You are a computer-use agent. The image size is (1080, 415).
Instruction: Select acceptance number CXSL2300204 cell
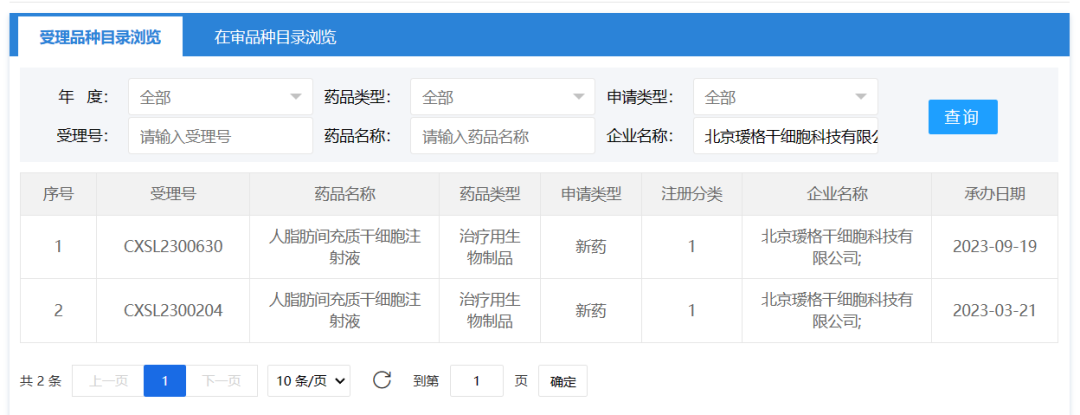173,311
